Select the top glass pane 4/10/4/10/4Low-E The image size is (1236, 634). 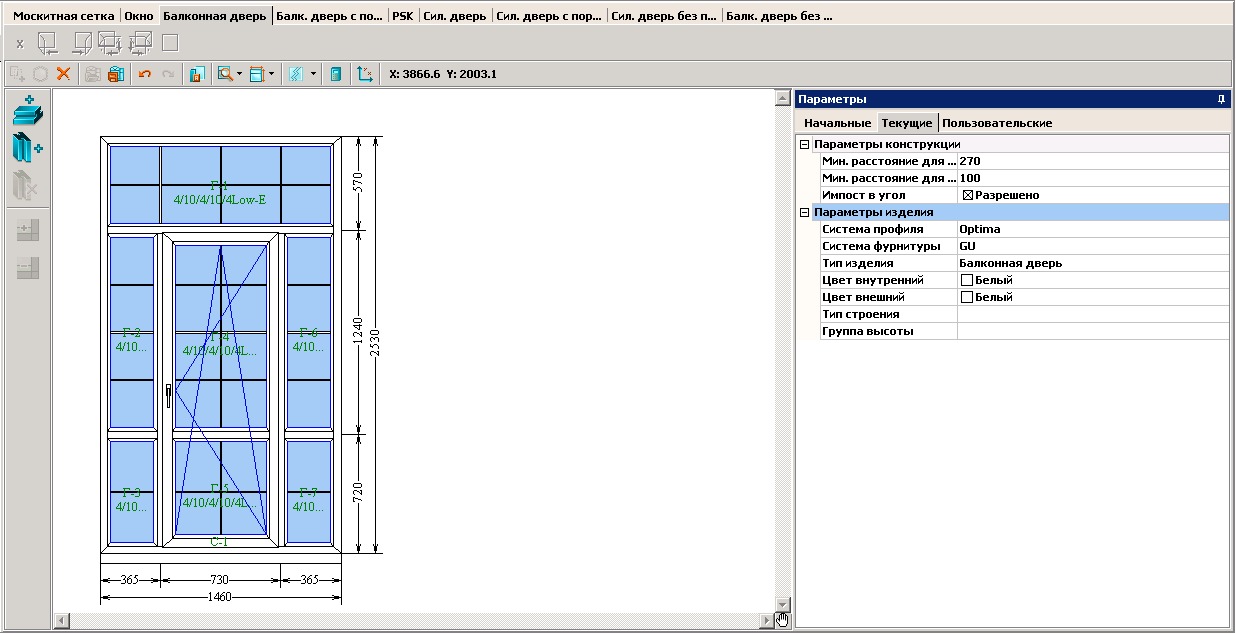220,185
